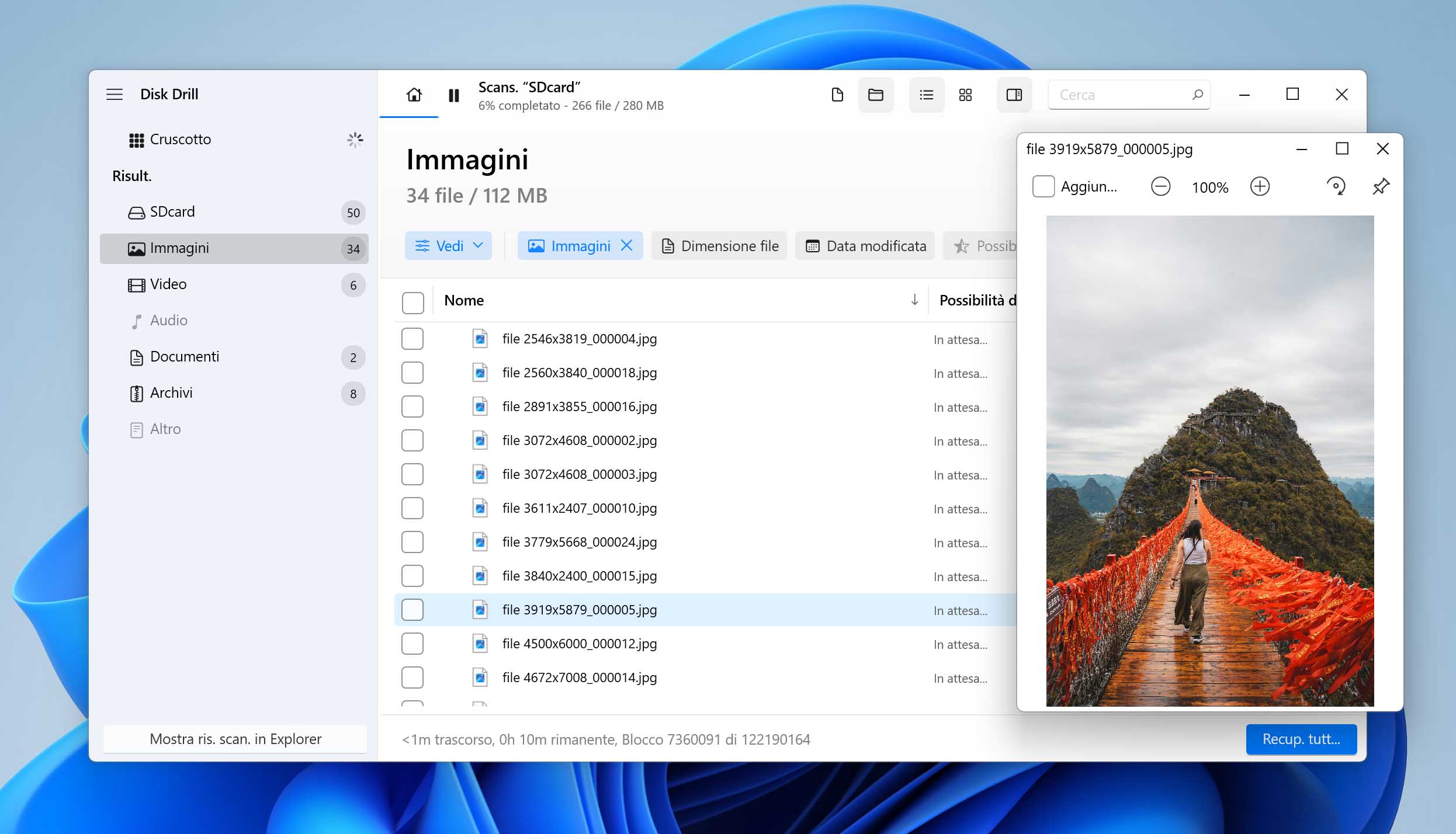This screenshot has height=834, width=1456.
Task: Go to the Home icon
Action: point(414,95)
